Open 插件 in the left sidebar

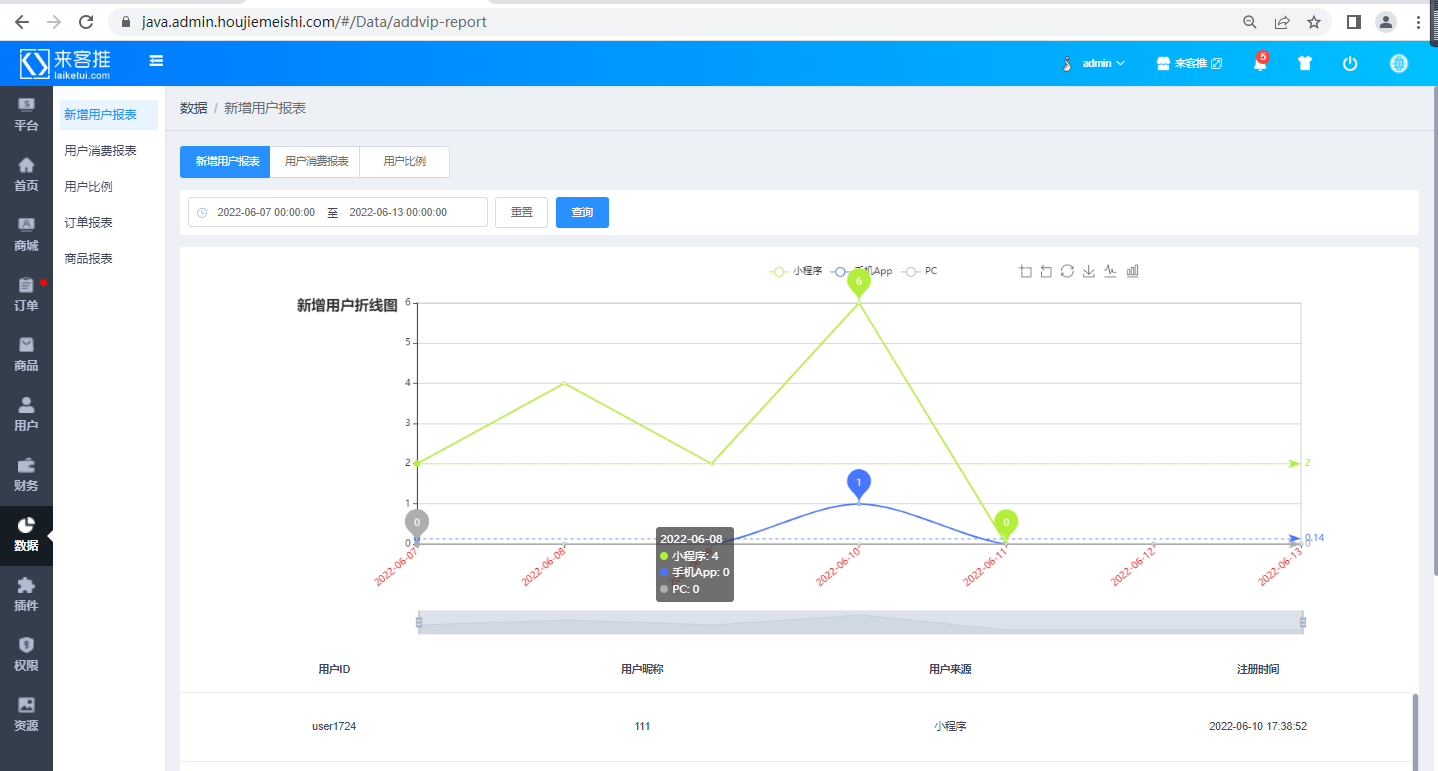[26, 595]
